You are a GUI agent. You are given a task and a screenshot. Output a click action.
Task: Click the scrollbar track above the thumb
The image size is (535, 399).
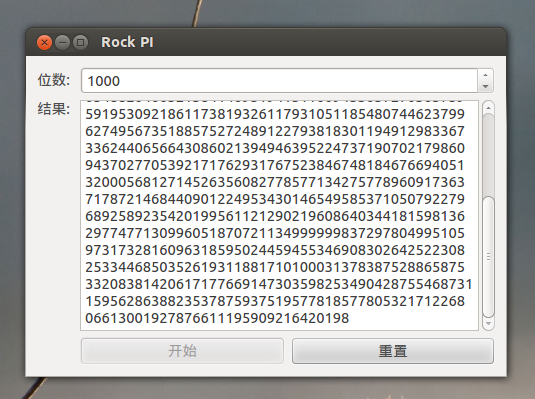click(x=488, y=155)
